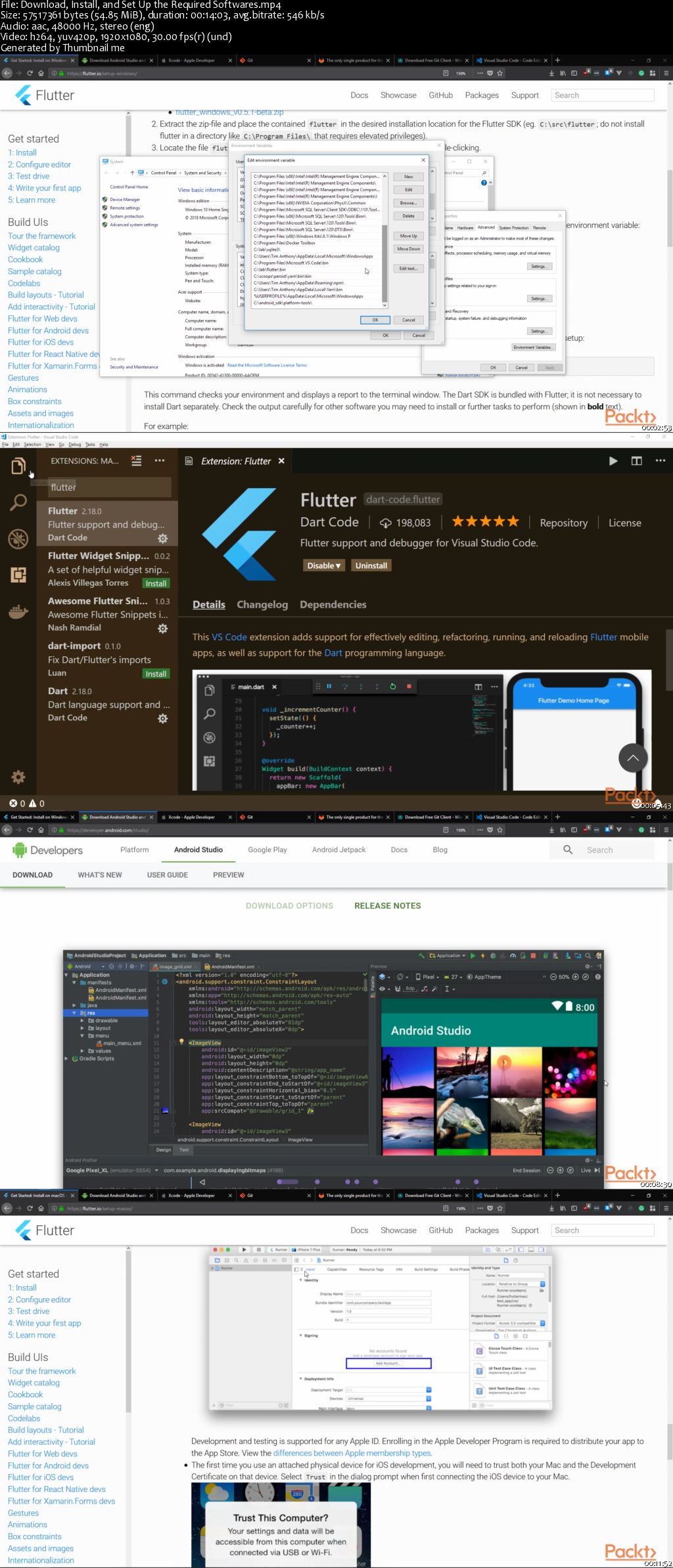
Task: Open the Selection menu in VS Code
Action: point(32,445)
